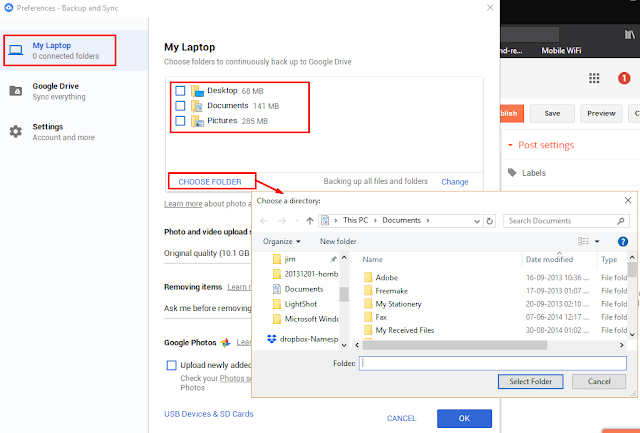The width and height of the screenshot is (640, 433).
Task: Select LightShot folder in navigation pane
Action: coord(295,304)
